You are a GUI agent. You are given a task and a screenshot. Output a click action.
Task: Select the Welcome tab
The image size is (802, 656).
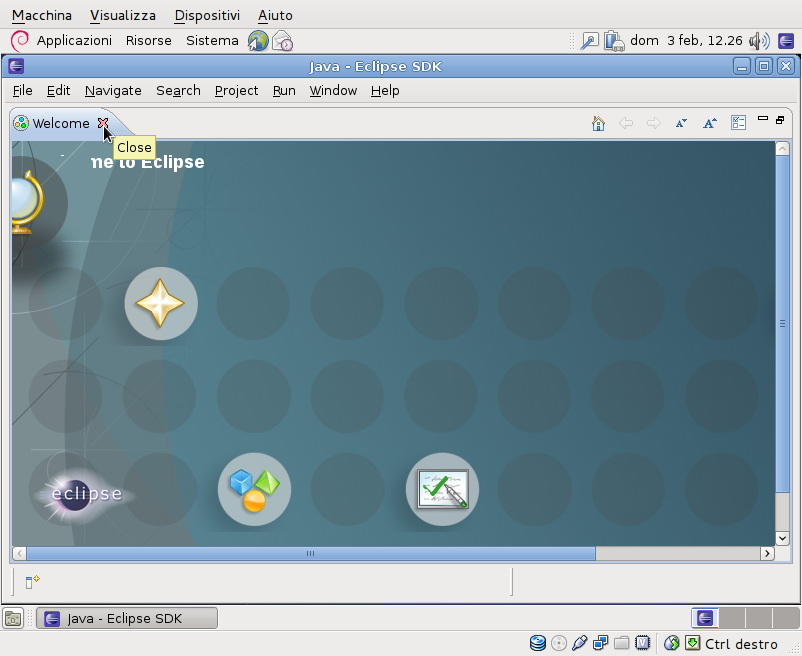[60, 123]
